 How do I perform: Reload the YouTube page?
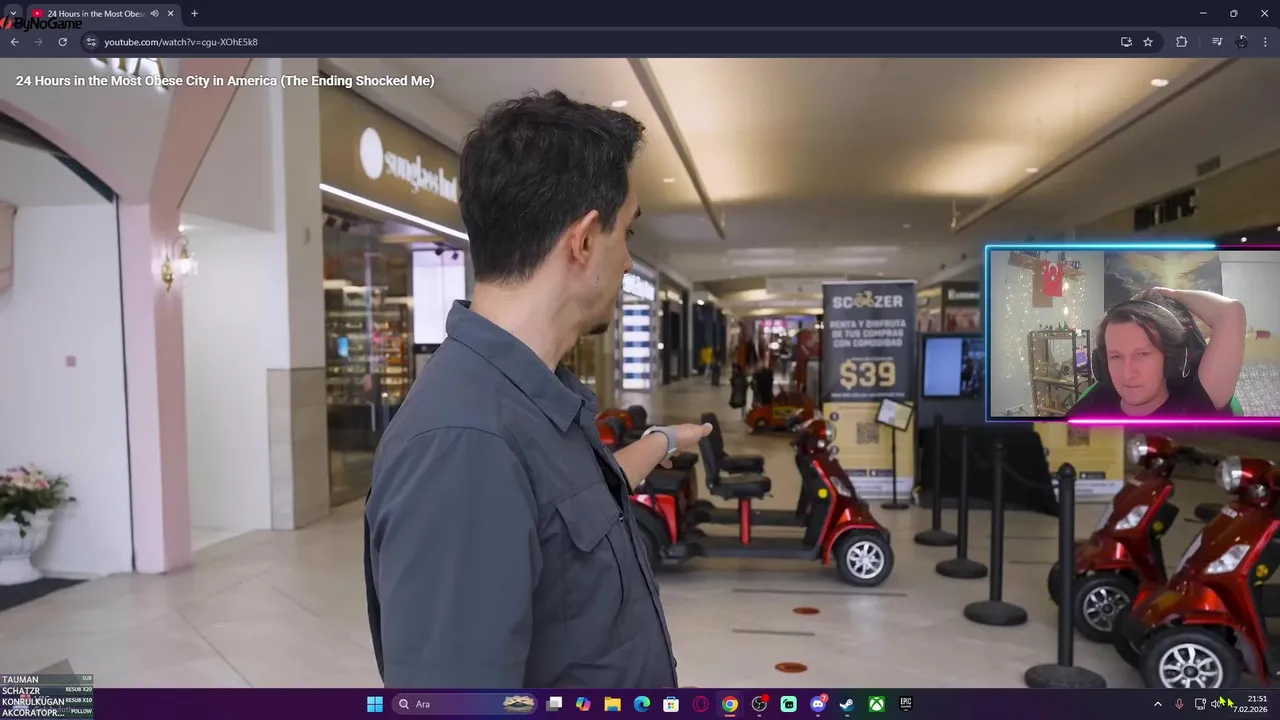62,42
